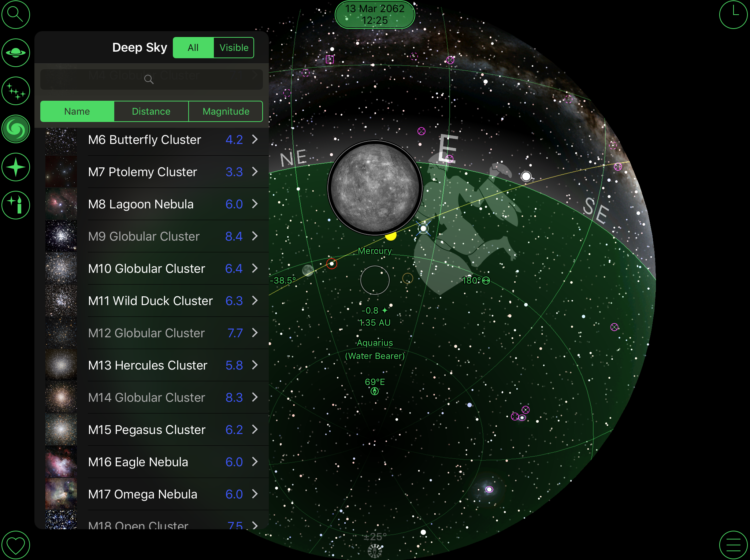Expand M8 Lagoon Nebula chevron

click(255, 204)
